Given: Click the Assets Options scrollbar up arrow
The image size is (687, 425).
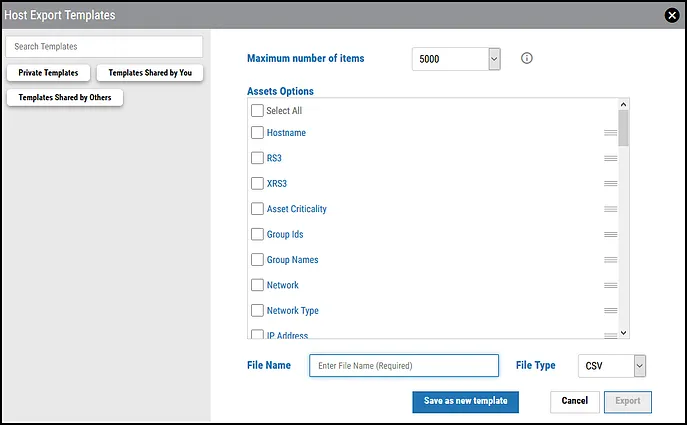Looking at the screenshot, I should click(x=623, y=104).
